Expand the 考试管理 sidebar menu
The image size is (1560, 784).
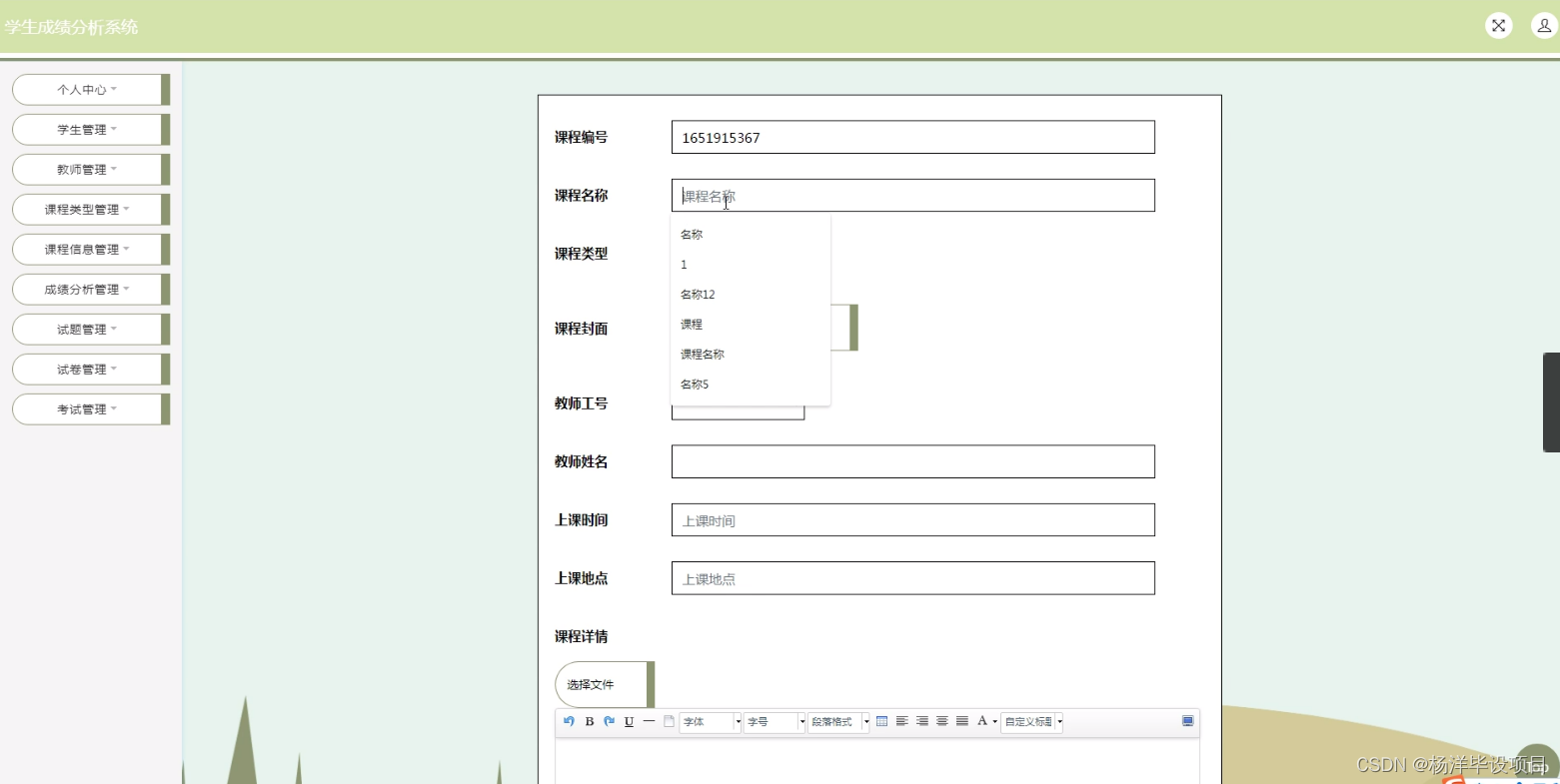coord(91,409)
